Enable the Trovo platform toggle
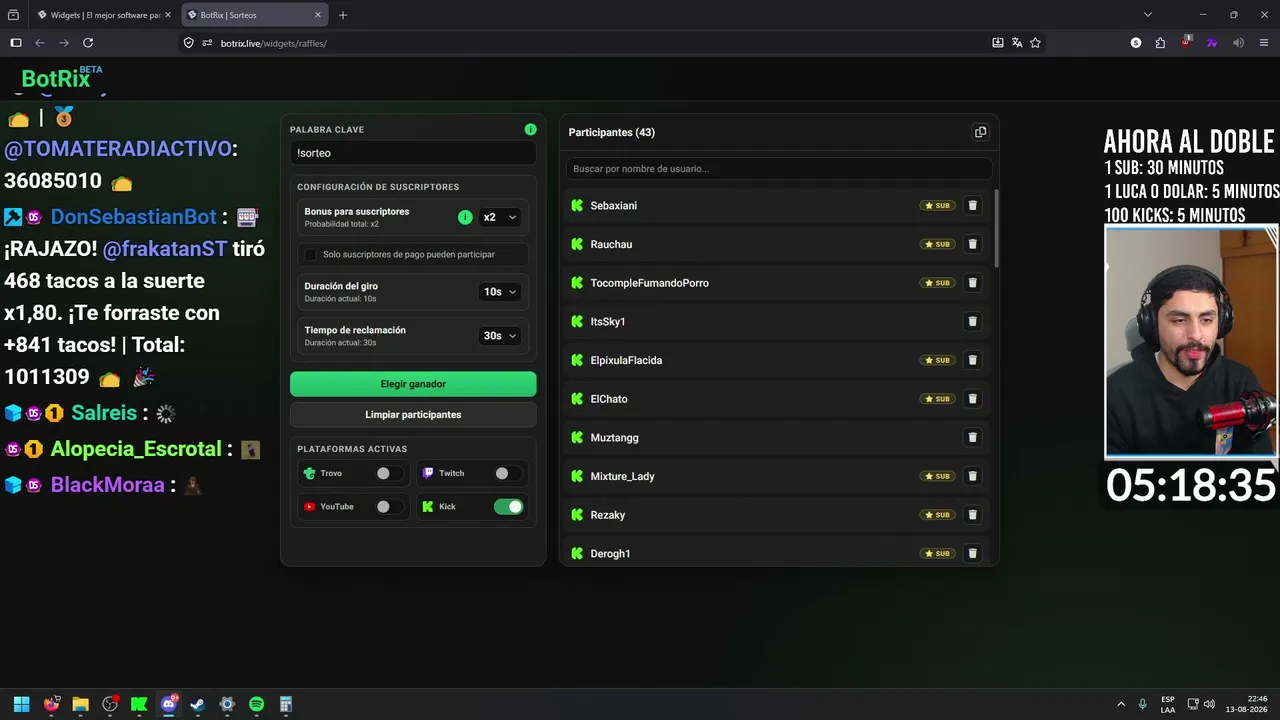The width and height of the screenshot is (1280, 720). [389, 474]
